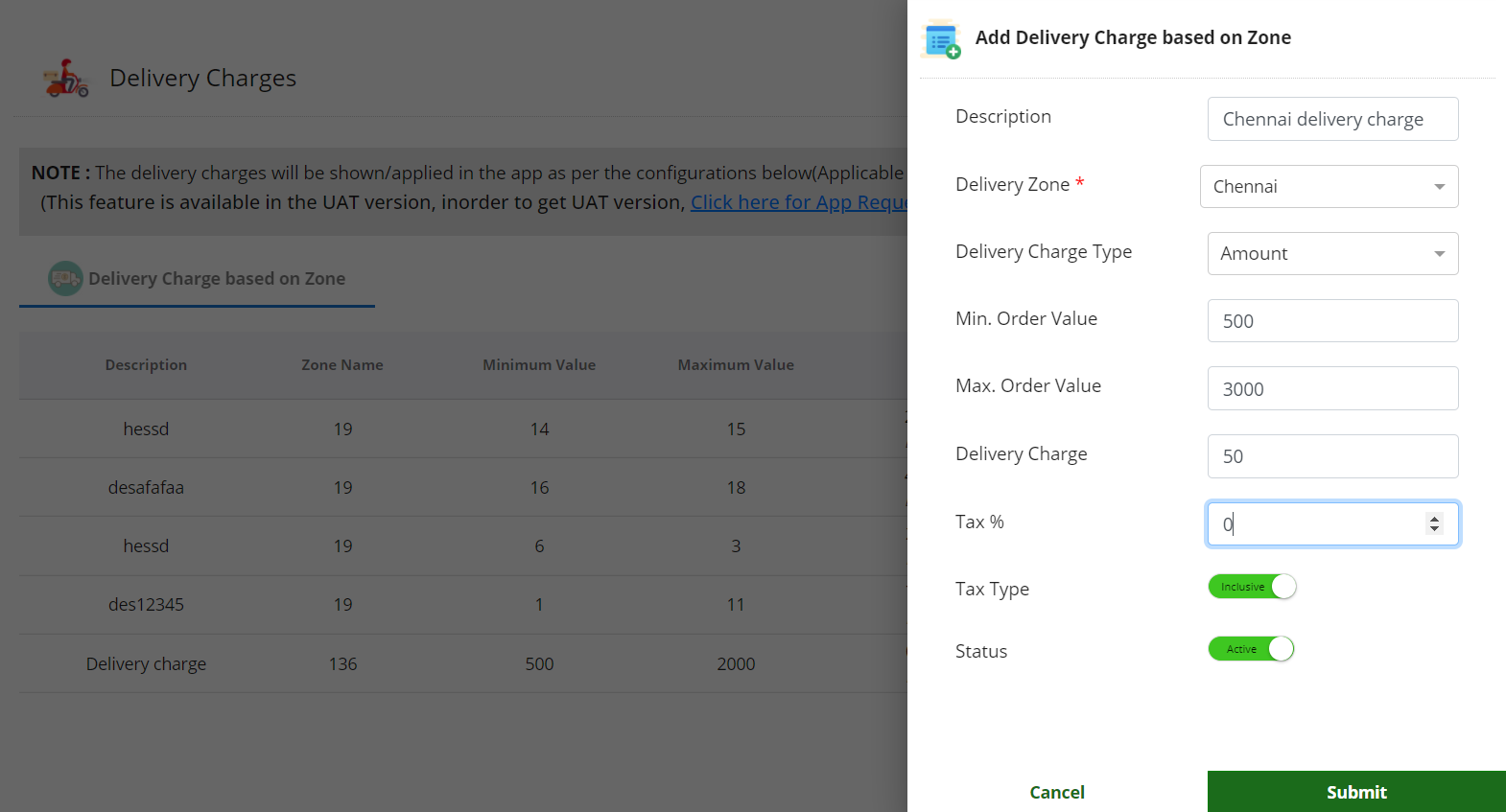Focus the Description text field
Image resolution: width=1506 pixels, height=812 pixels.
click(1332, 119)
